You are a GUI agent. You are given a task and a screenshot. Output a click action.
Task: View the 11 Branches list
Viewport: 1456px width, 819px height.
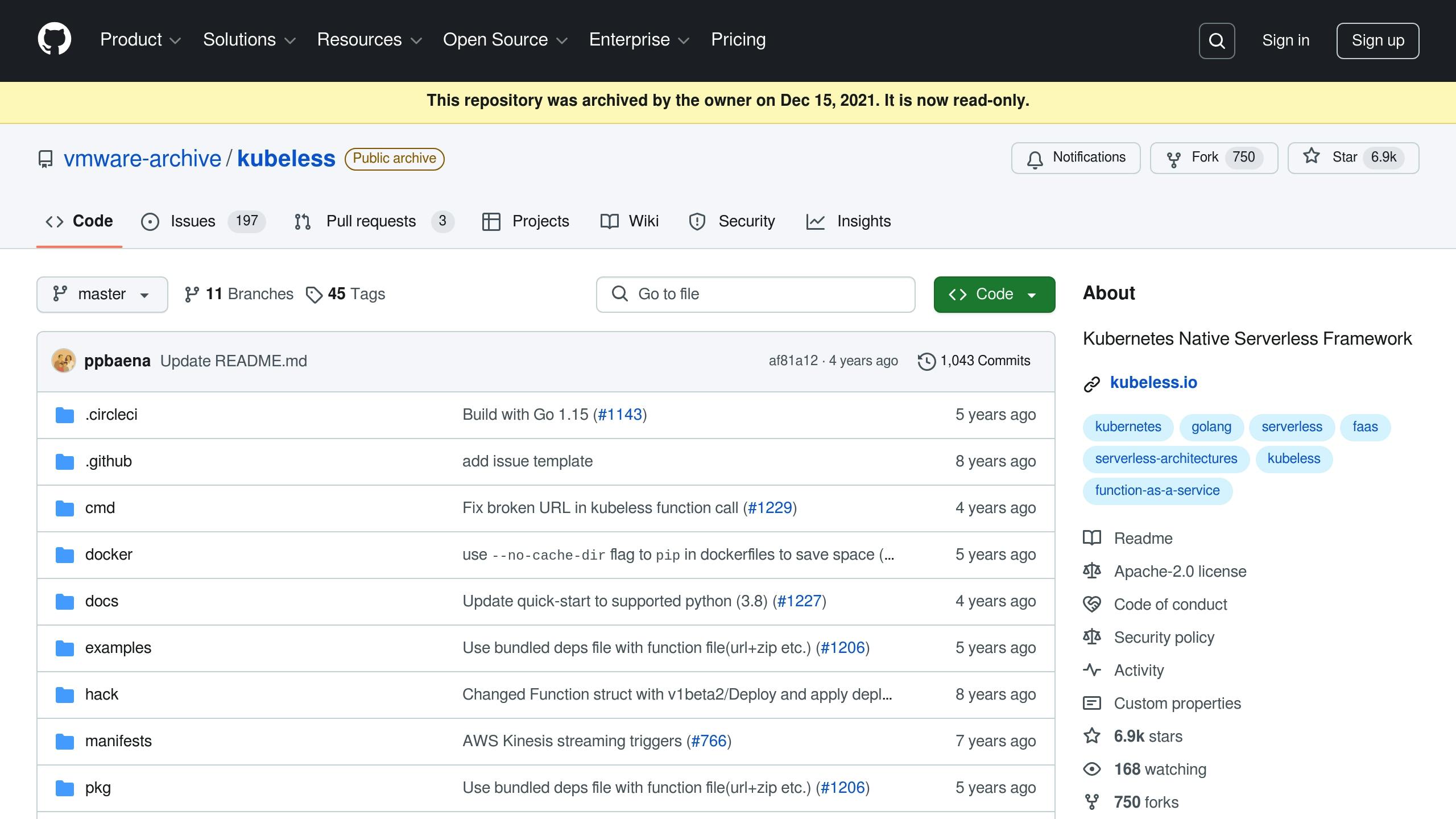click(x=239, y=294)
